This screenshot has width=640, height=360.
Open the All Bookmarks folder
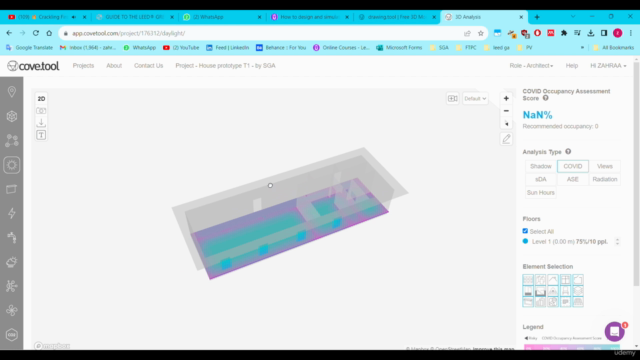click(613, 48)
